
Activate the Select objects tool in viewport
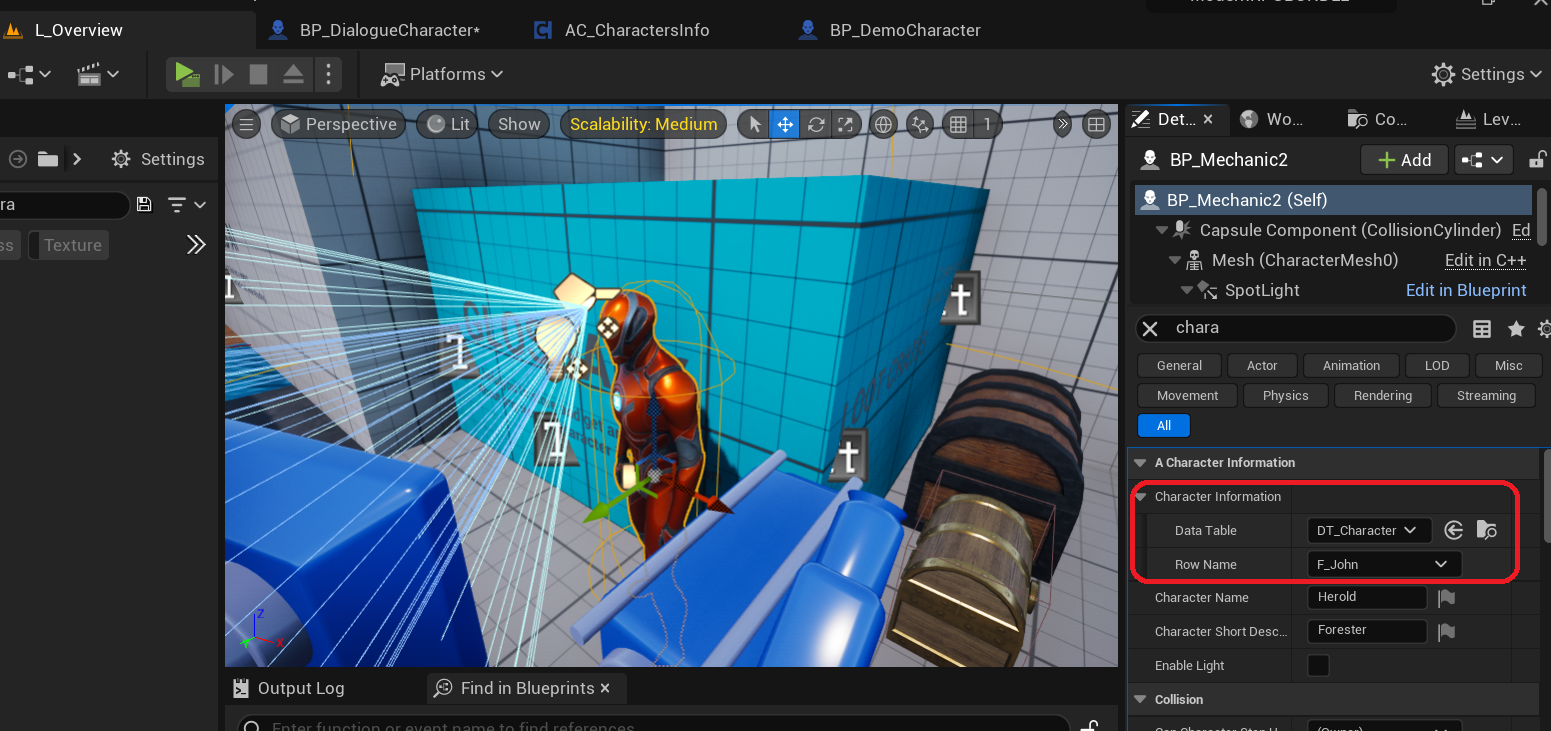756,124
